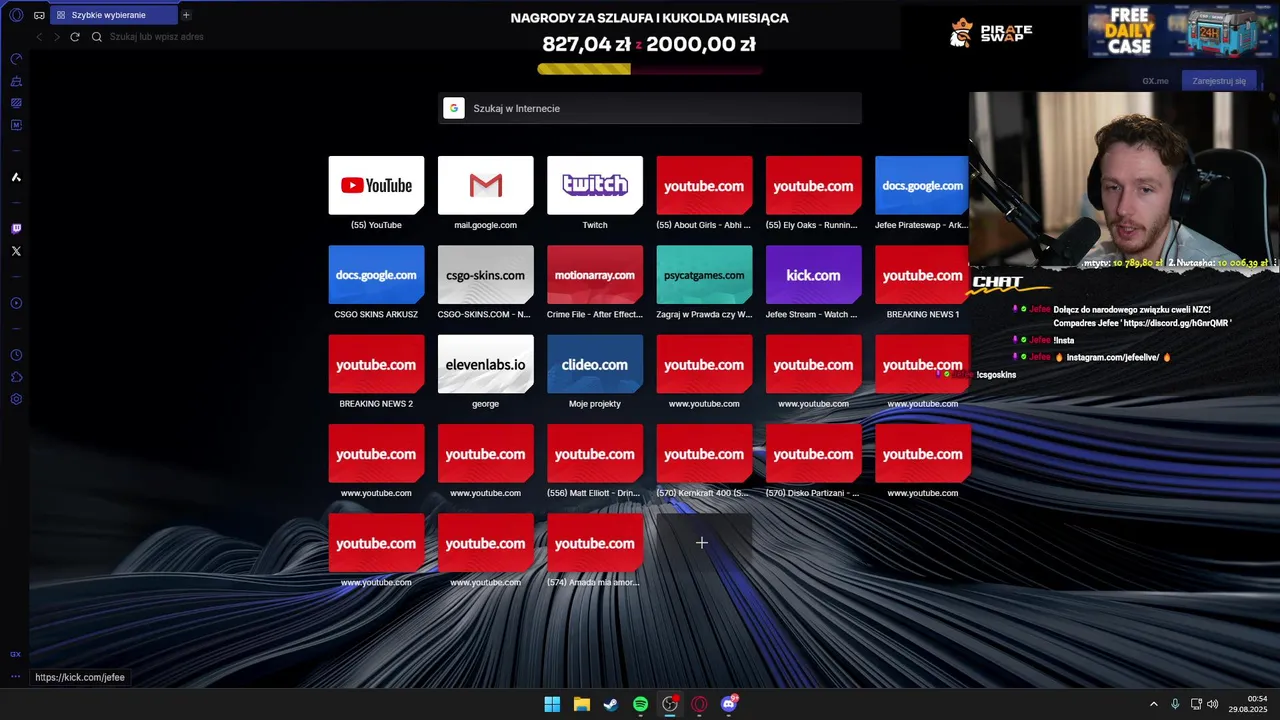Open the motionarray.com Crime File tile
1280x720 pixels.
(x=595, y=275)
